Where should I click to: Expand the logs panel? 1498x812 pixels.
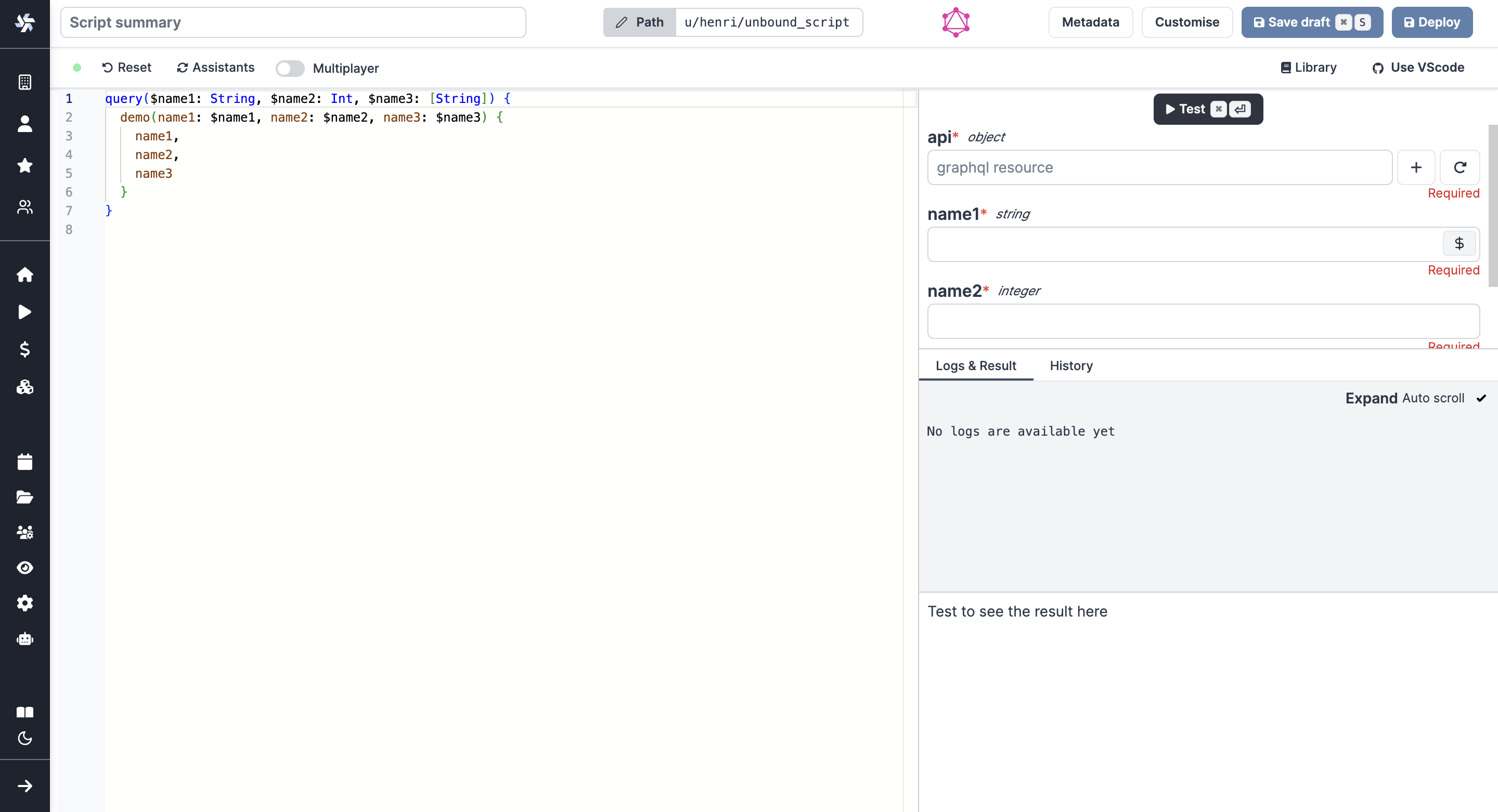pos(1371,398)
